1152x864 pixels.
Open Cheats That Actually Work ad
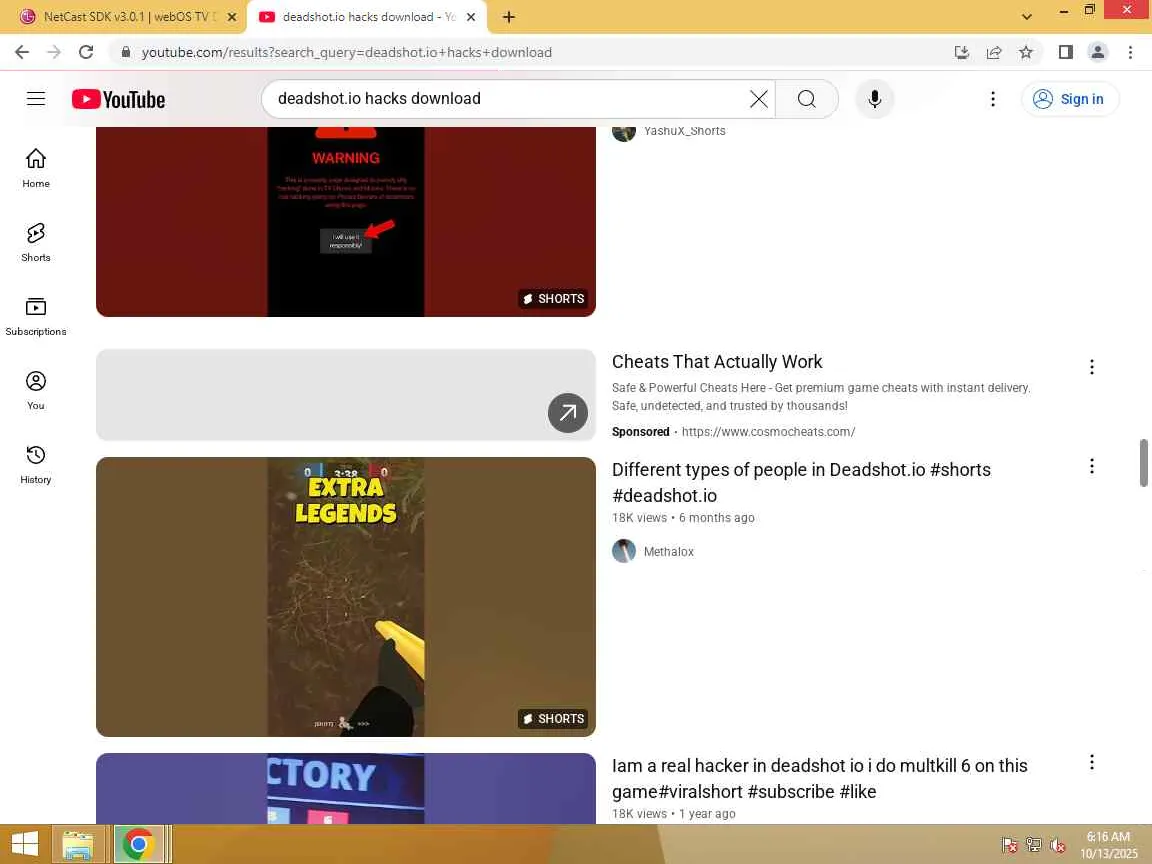tap(717, 361)
